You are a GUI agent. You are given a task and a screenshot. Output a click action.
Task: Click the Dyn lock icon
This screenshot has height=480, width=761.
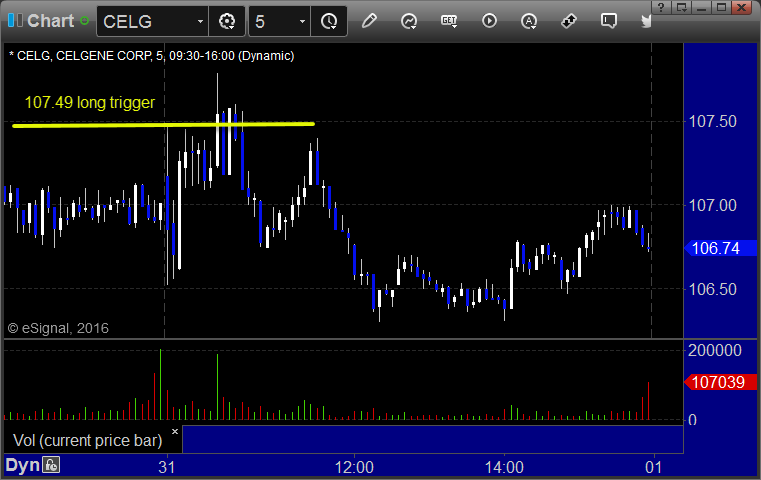click(51, 465)
